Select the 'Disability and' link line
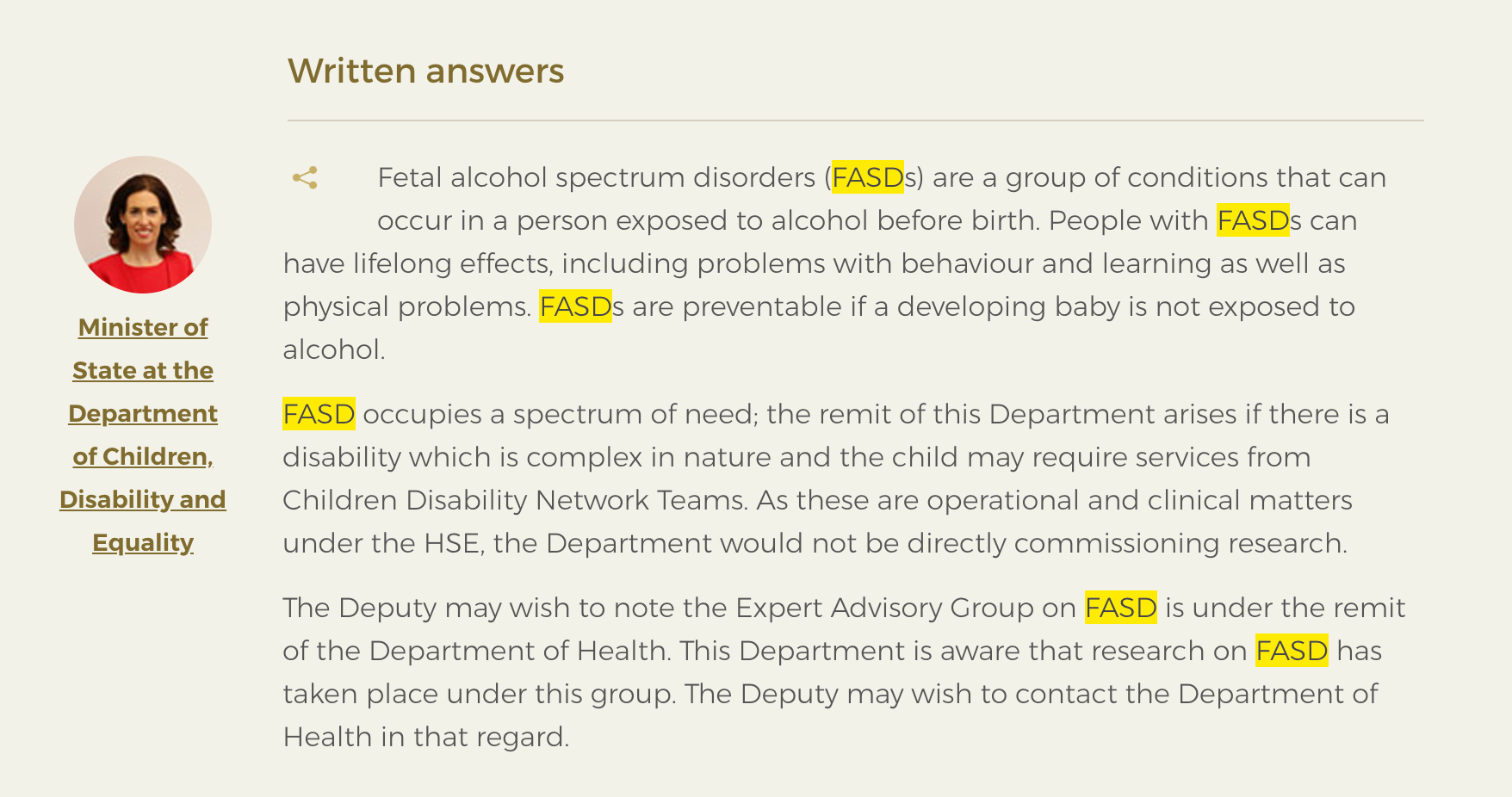1512x797 pixels. (143, 499)
